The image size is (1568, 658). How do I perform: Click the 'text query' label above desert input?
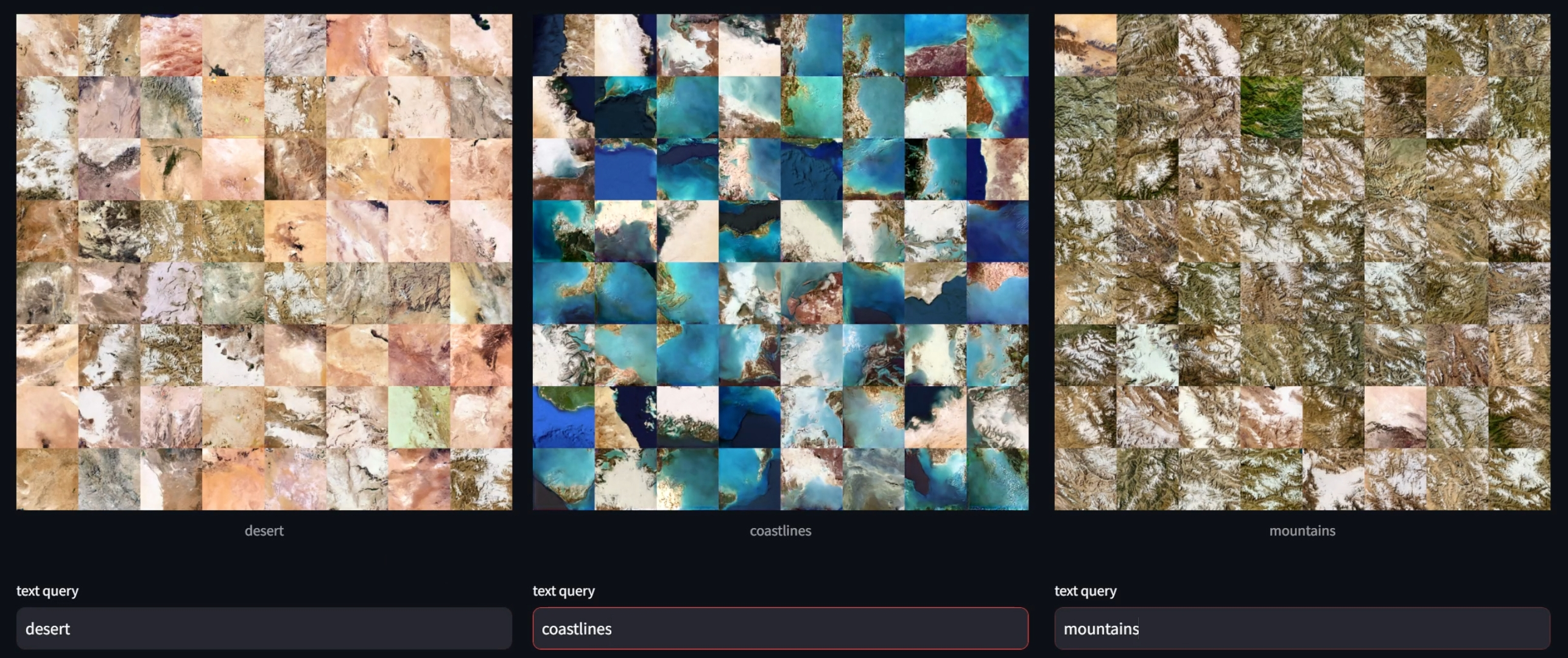47,590
